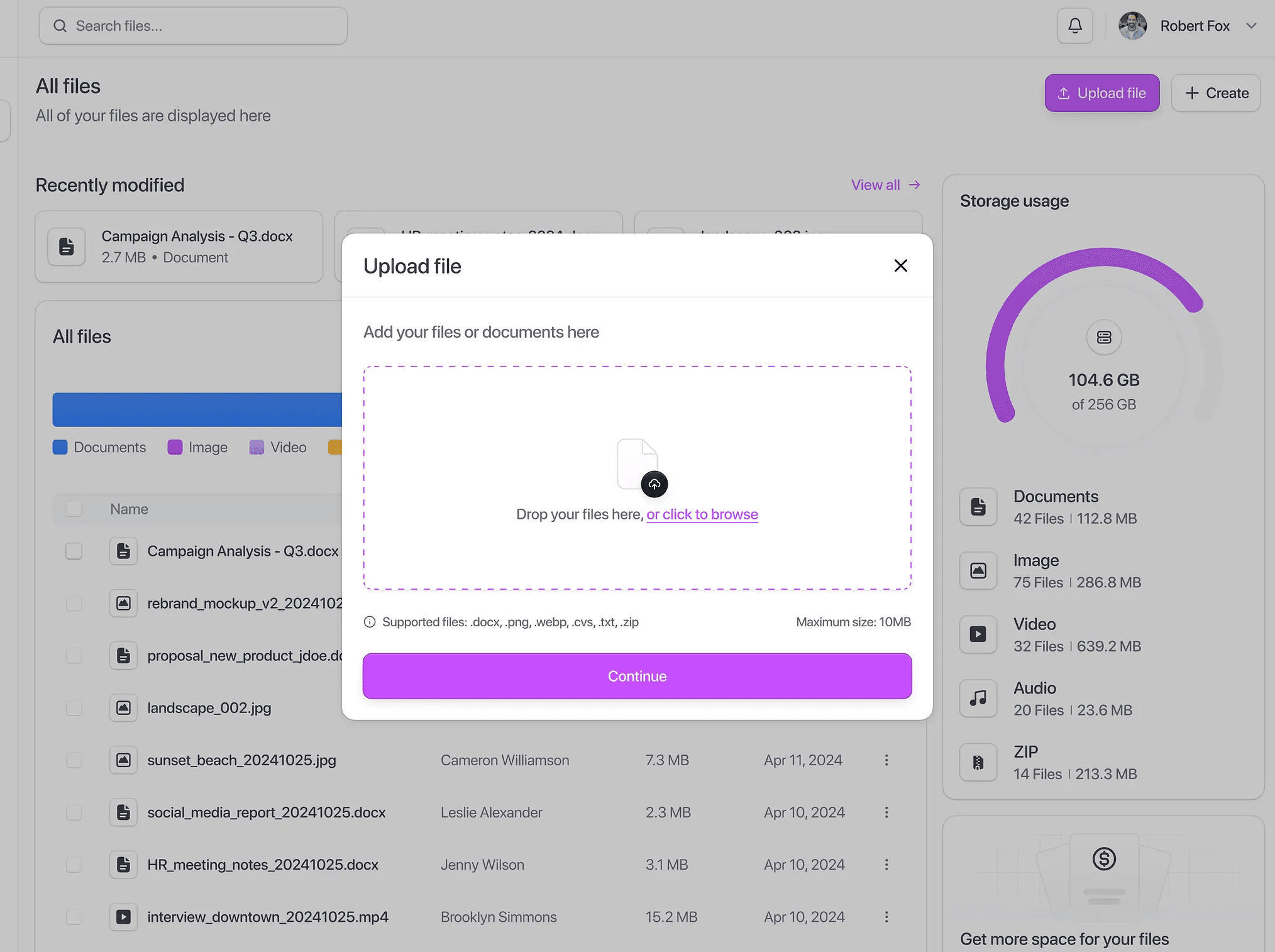Click the Video play icon in Storage usage

(x=978, y=634)
